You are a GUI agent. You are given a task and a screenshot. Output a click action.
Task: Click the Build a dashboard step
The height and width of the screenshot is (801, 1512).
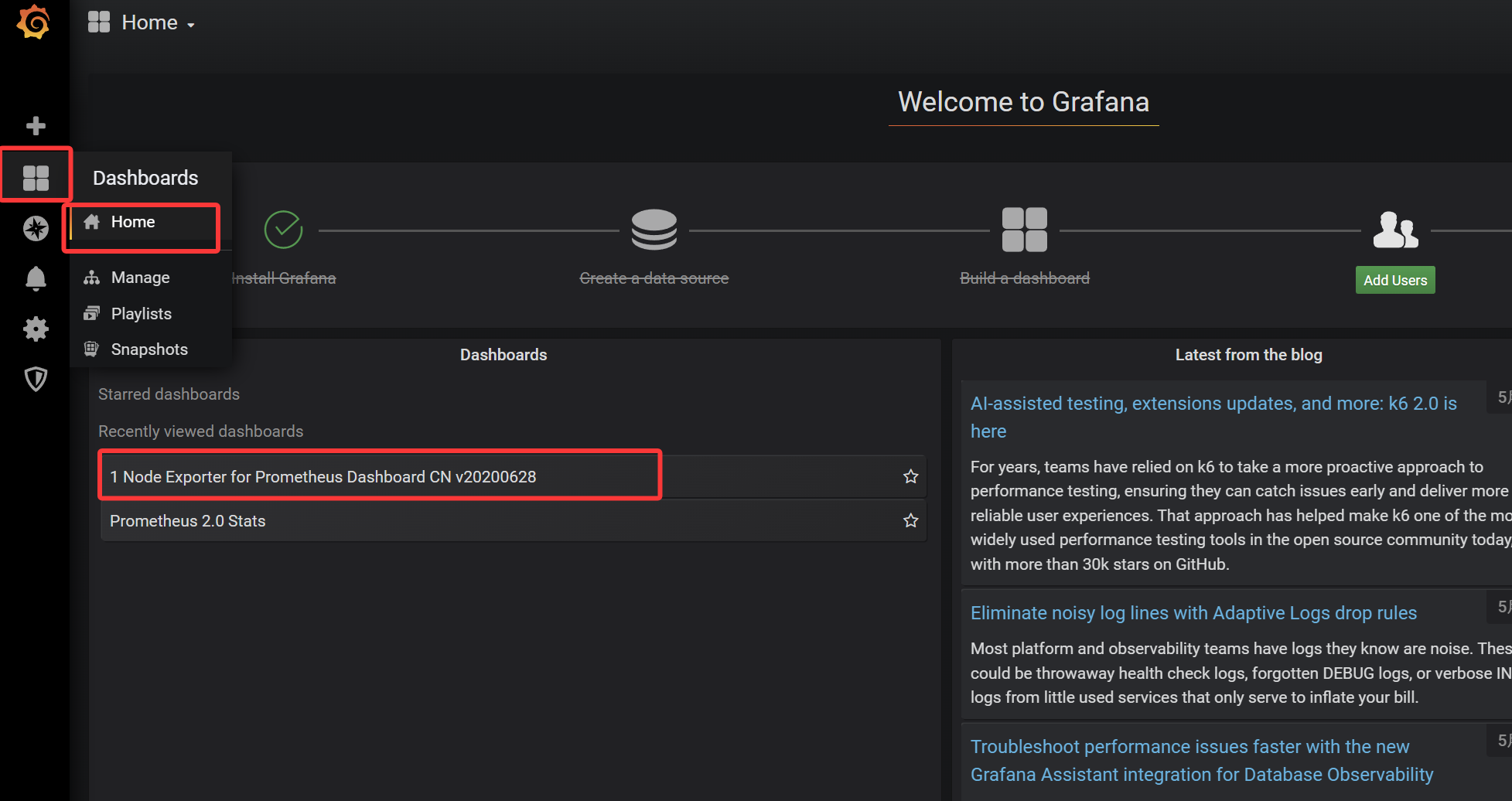1025,278
